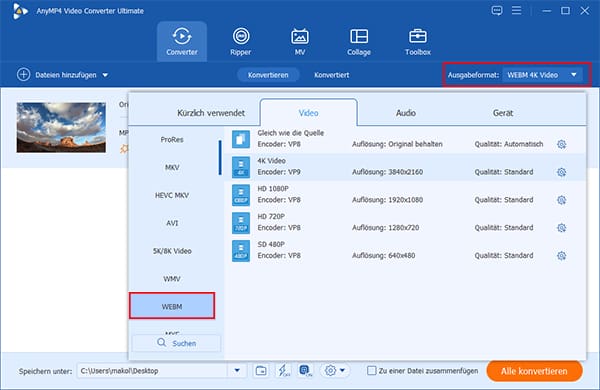
Task: Click Auflösung: 1920x1080 text
Action: pos(387,200)
